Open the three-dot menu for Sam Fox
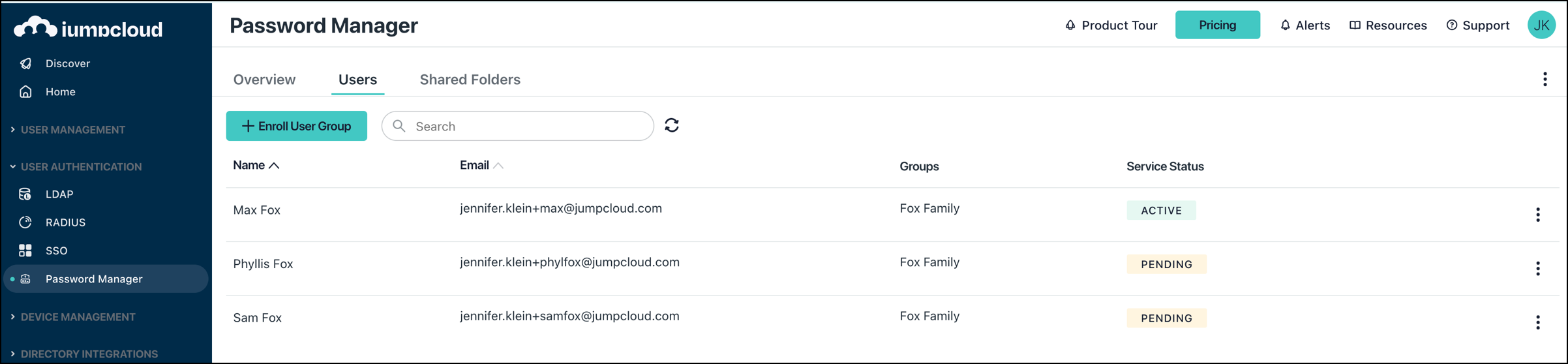Screen dimensions: 1568x364 (x=1537, y=322)
